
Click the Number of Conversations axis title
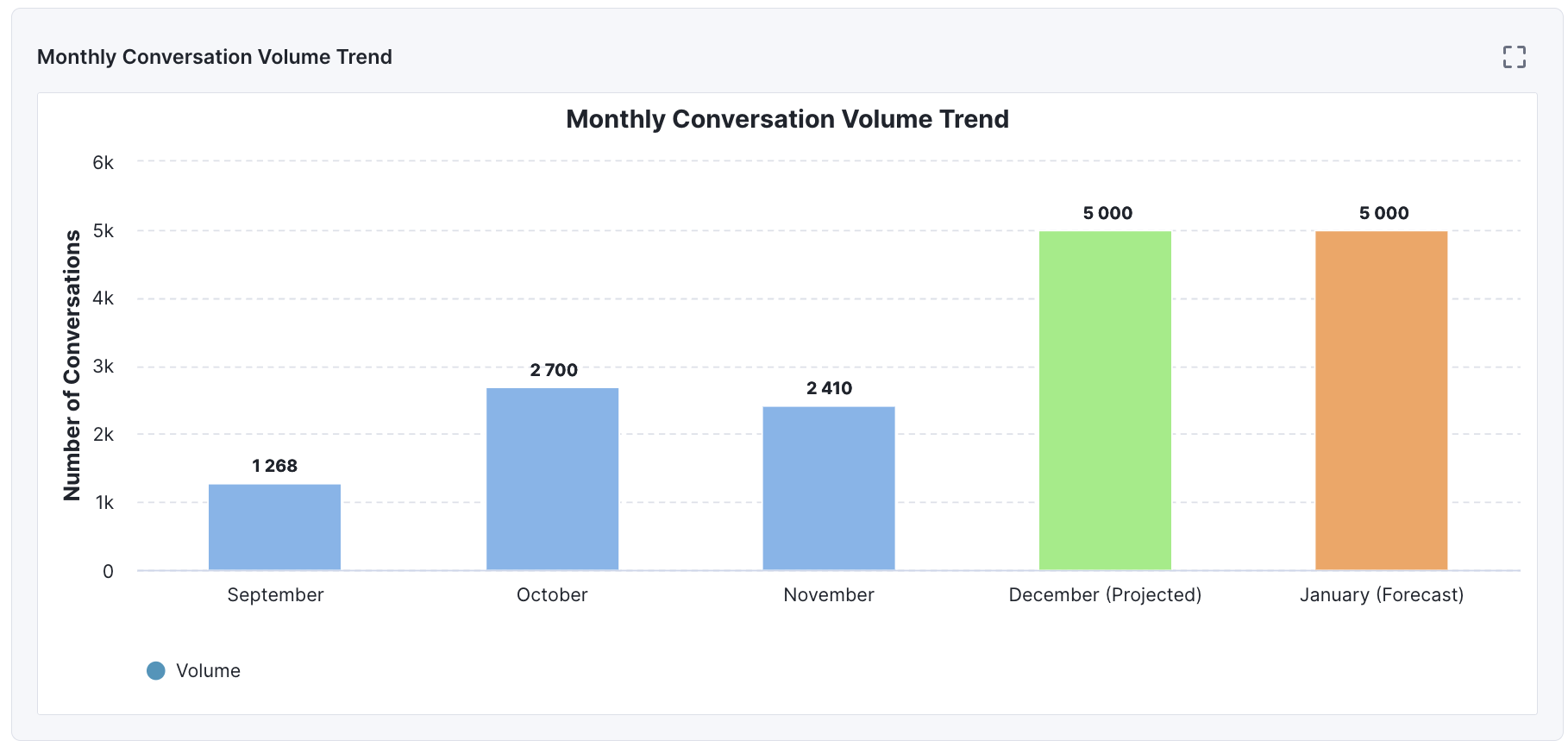[73, 366]
